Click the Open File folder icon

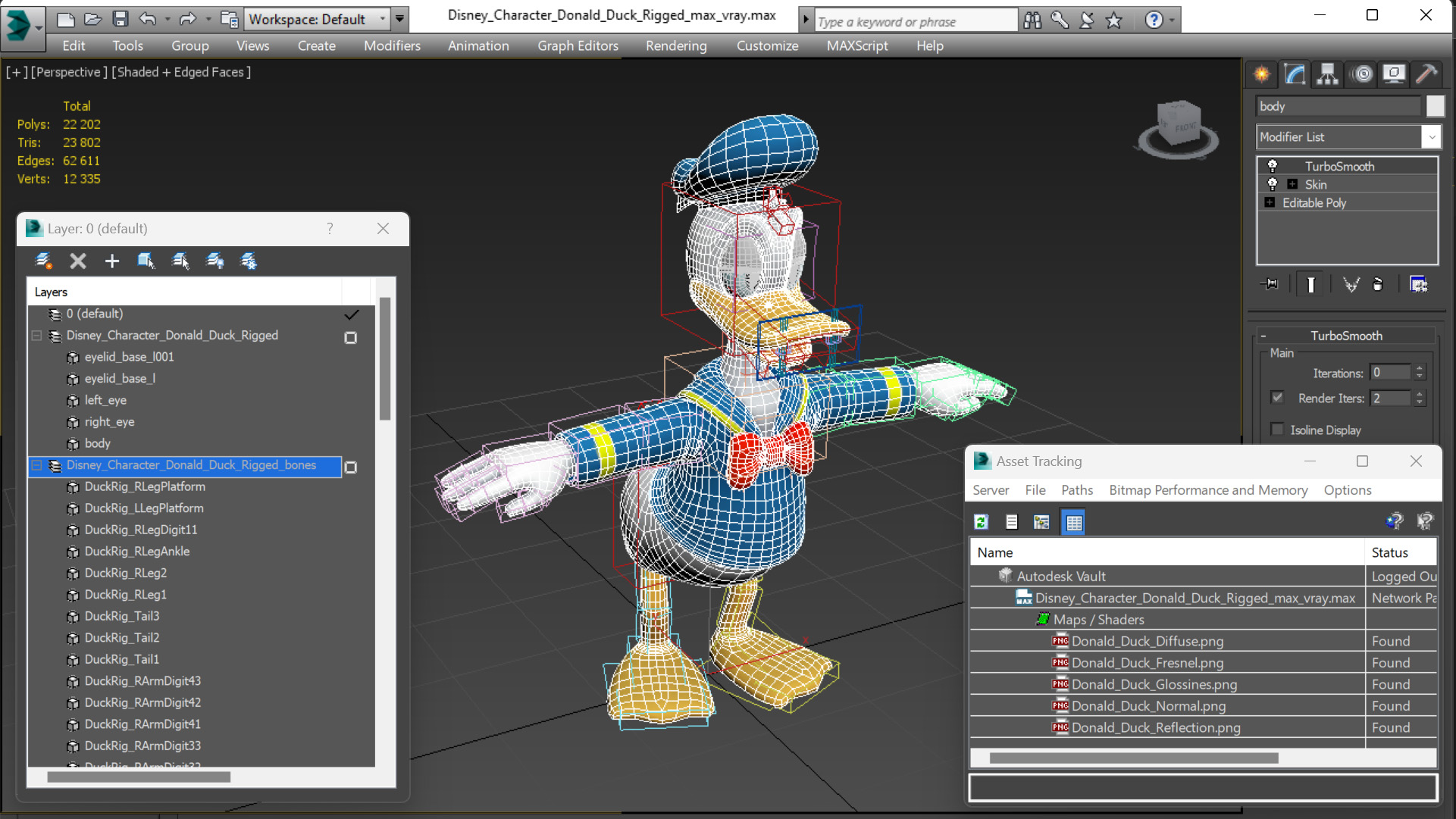(x=92, y=19)
